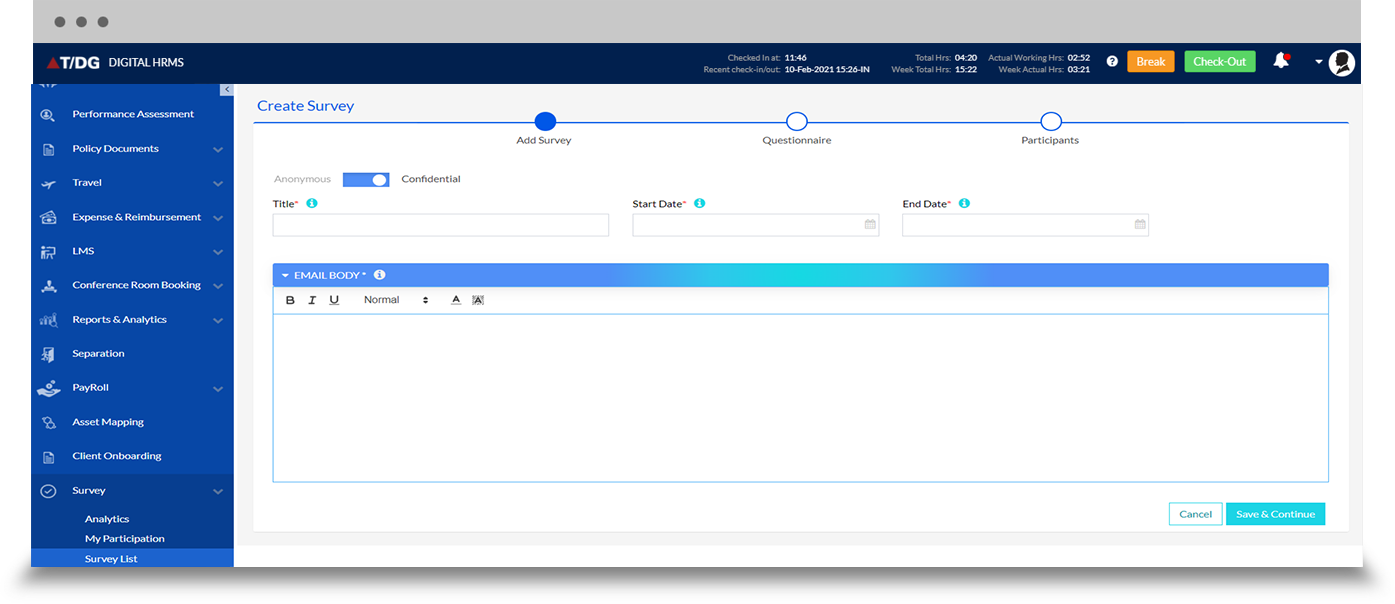The height and width of the screenshot is (604, 1395).
Task: Click the Email Body info icon
Action: pos(379,275)
